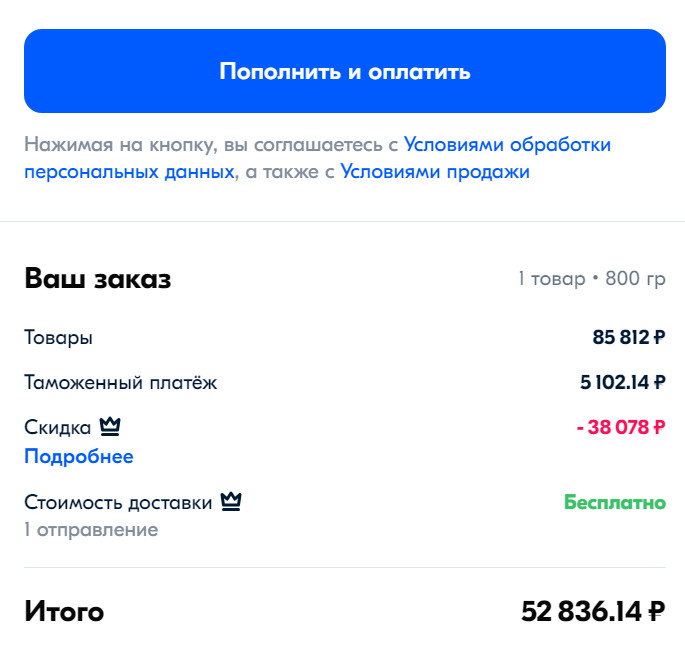Click the goods price 85 812 ₽
The width and height of the screenshot is (685, 657).
pos(628,338)
